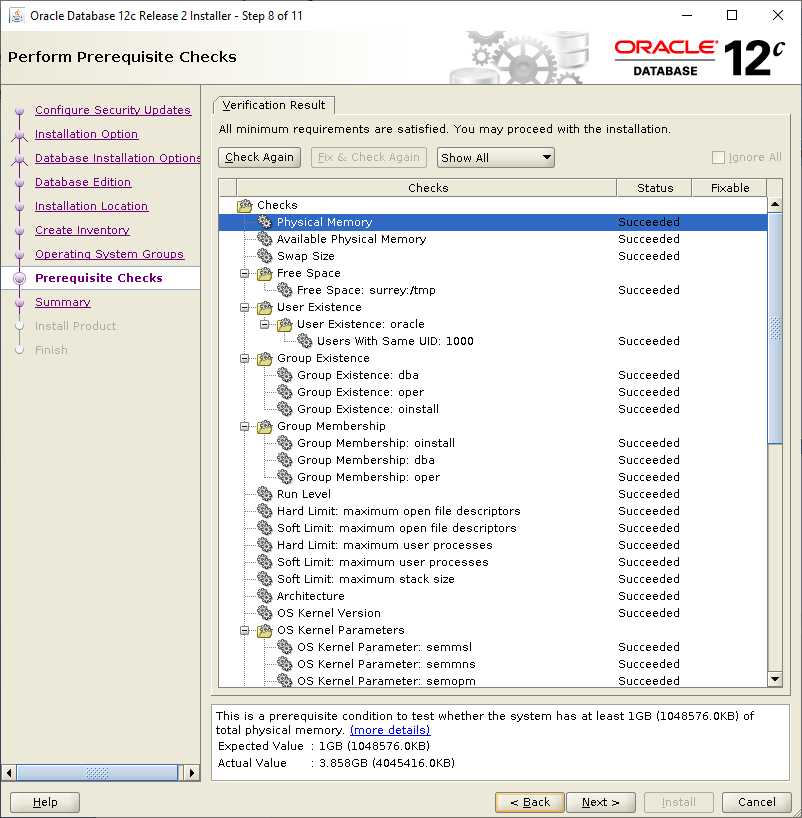Click the Group Existence folder icon
The image size is (802, 818).
(265, 358)
